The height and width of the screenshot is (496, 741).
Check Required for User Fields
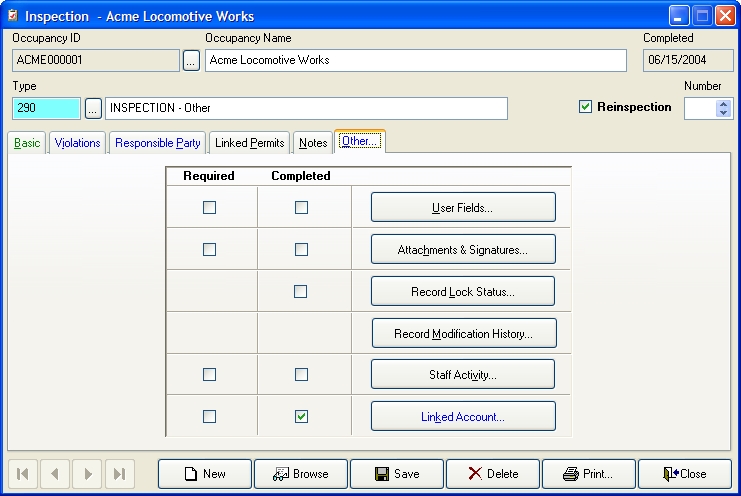click(209, 207)
